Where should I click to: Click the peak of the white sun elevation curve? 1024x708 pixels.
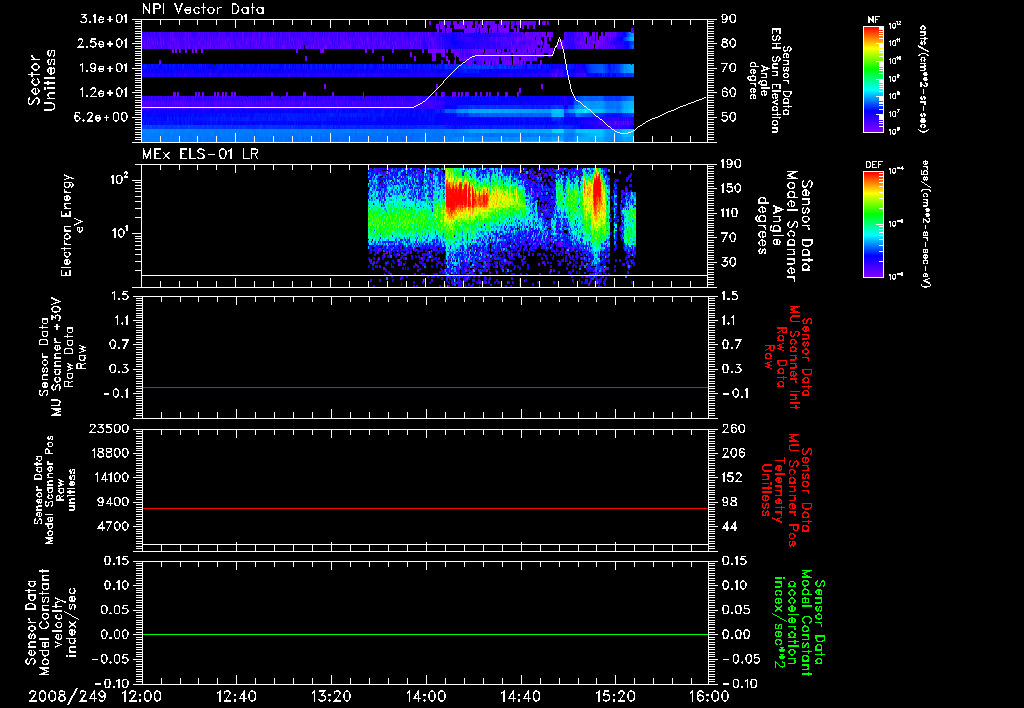pyautogui.click(x=559, y=39)
